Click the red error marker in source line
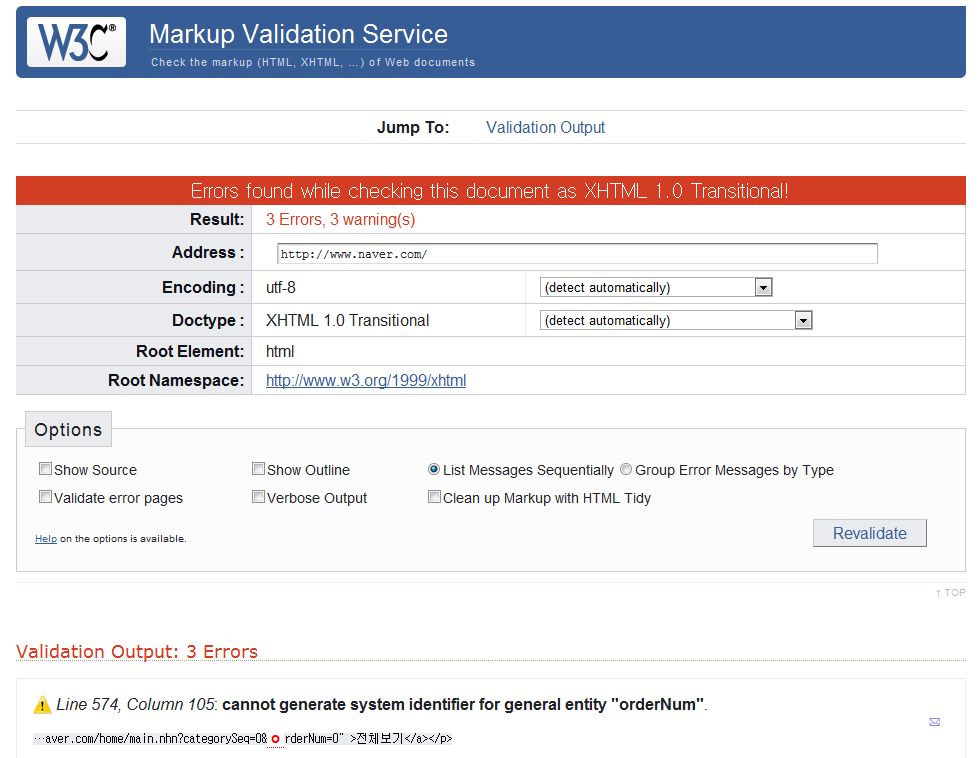The height and width of the screenshot is (758, 978). click(x=275, y=739)
